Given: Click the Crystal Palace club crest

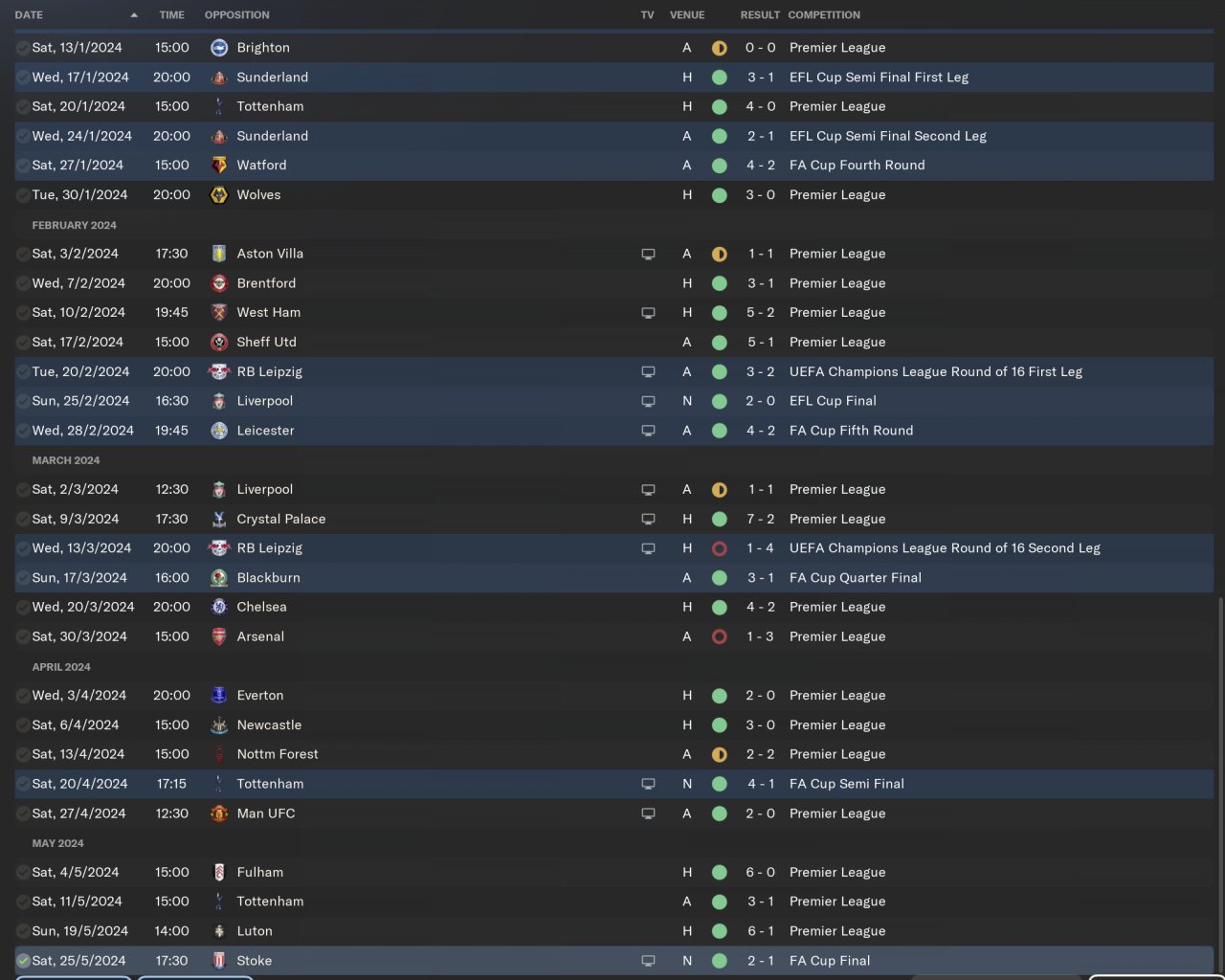Looking at the screenshot, I should [x=219, y=519].
